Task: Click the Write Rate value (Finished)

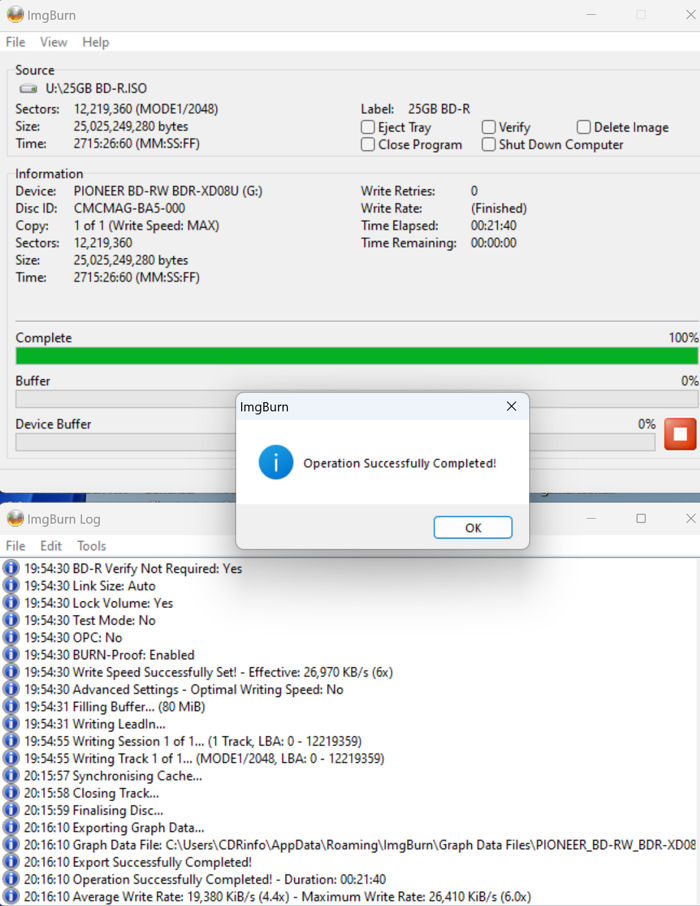Action: (499, 208)
